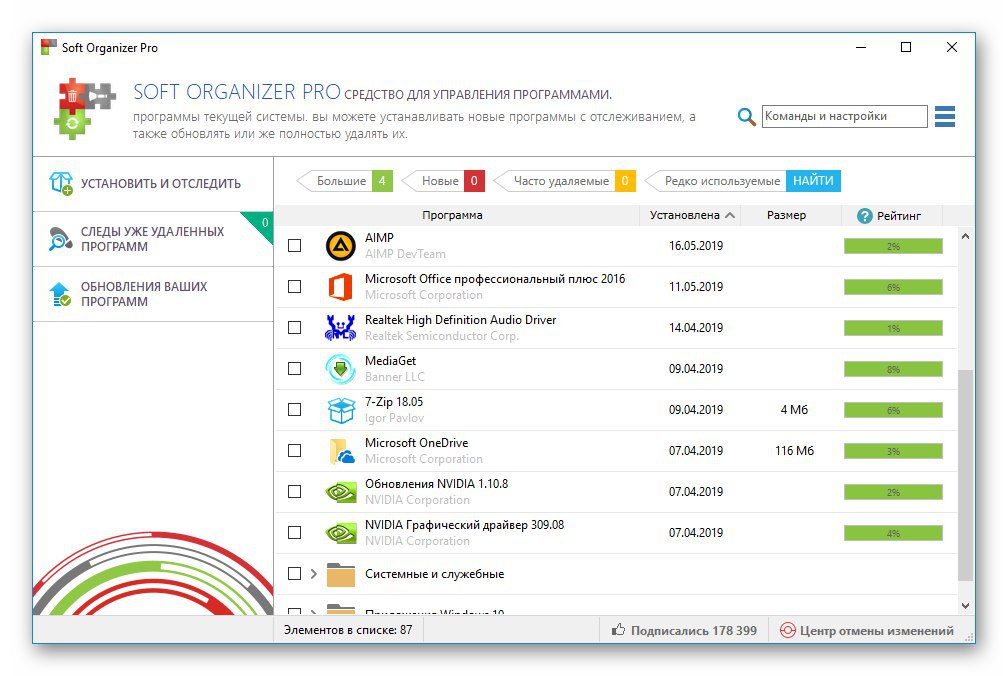
Task: Click MediaGet rating bar 8%
Action: click(893, 369)
